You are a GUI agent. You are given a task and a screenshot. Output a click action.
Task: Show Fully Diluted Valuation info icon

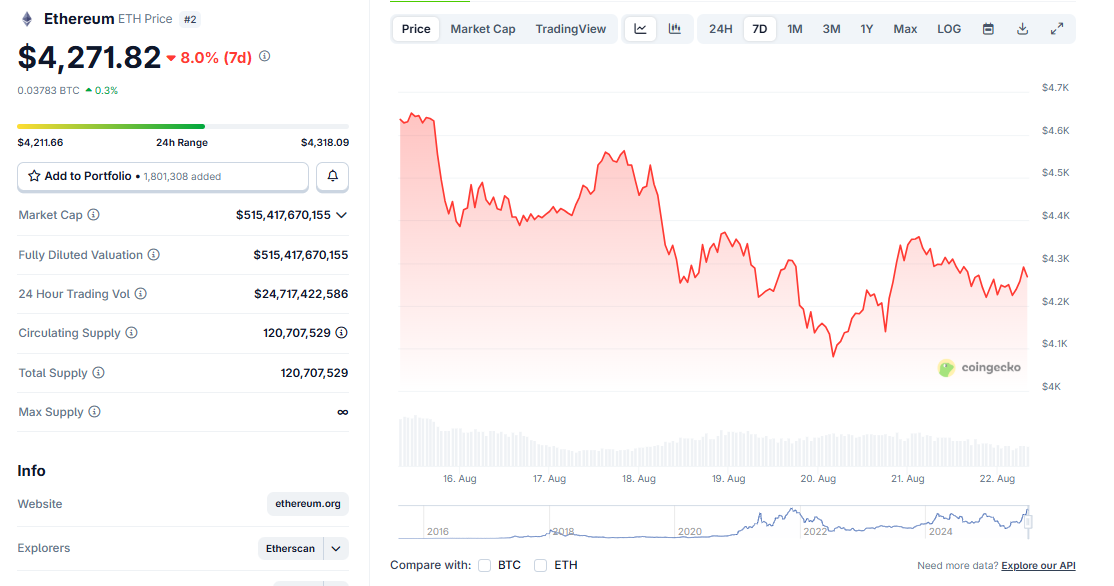pos(153,254)
